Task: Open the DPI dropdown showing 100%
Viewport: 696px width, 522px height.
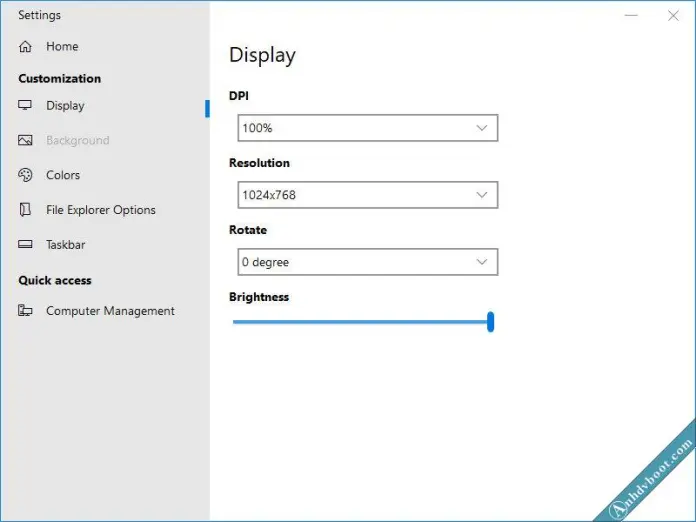Action: [x=368, y=128]
